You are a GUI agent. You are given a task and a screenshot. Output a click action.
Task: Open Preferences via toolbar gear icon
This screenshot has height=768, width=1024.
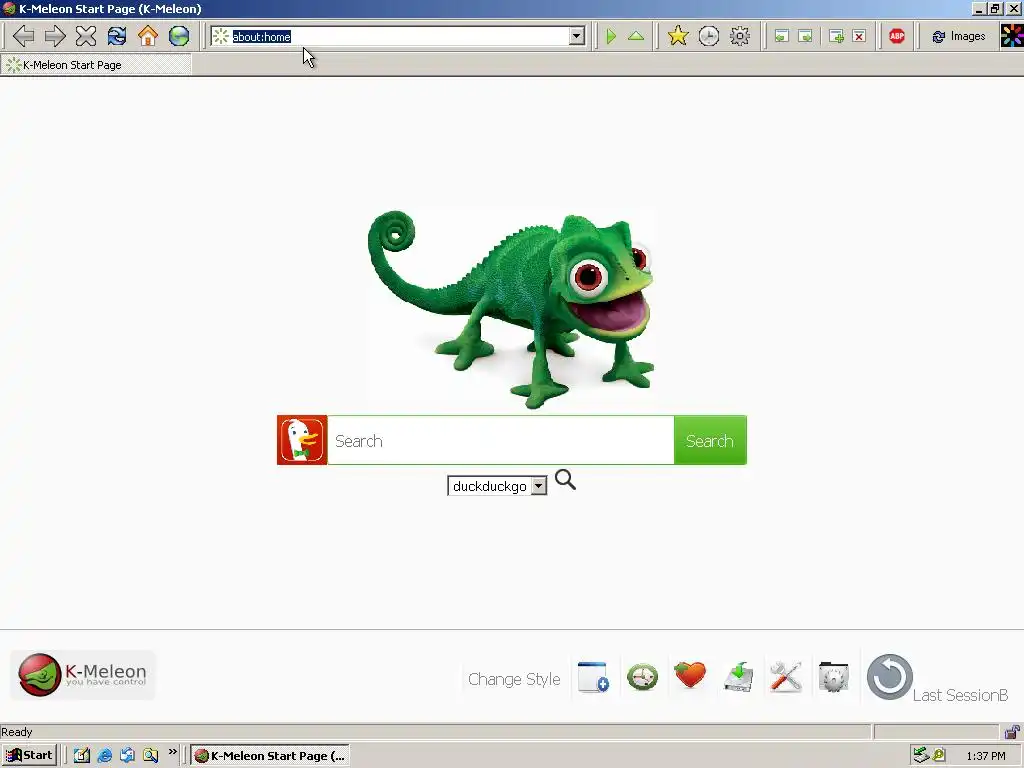click(740, 36)
